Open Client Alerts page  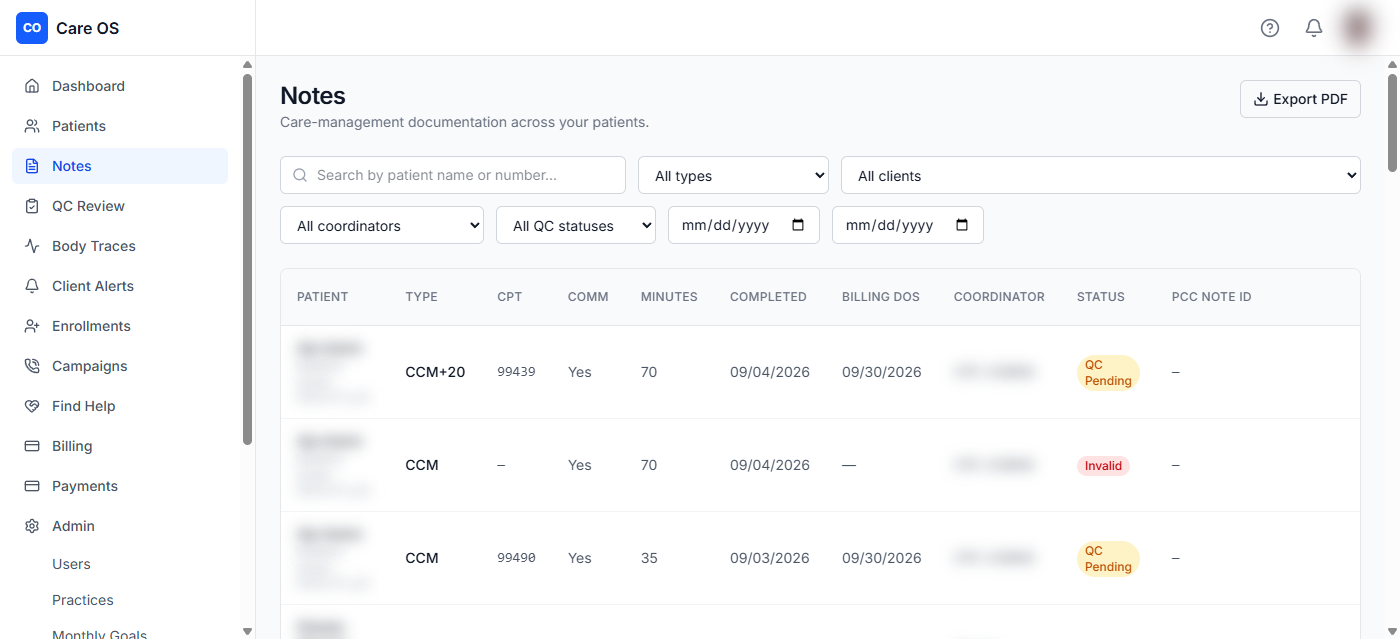(120, 286)
